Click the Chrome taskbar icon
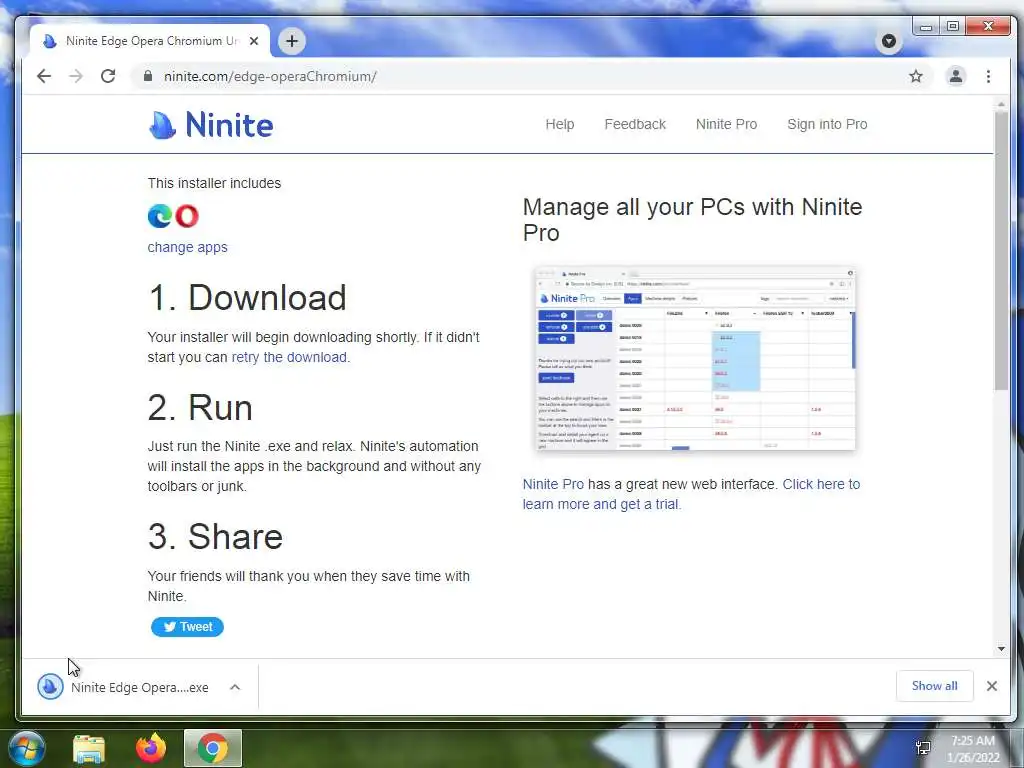 click(212, 748)
